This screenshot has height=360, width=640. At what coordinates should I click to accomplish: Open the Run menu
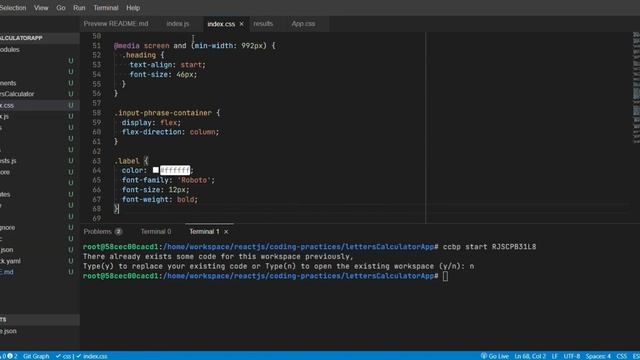click(79, 8)
